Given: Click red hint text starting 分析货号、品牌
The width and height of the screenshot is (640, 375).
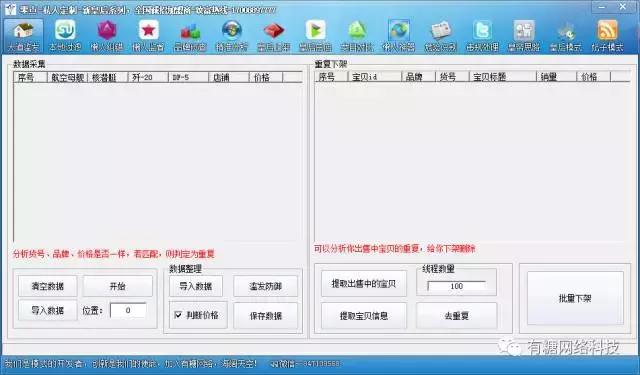Looking at the screenshot, I should point(113,254).
